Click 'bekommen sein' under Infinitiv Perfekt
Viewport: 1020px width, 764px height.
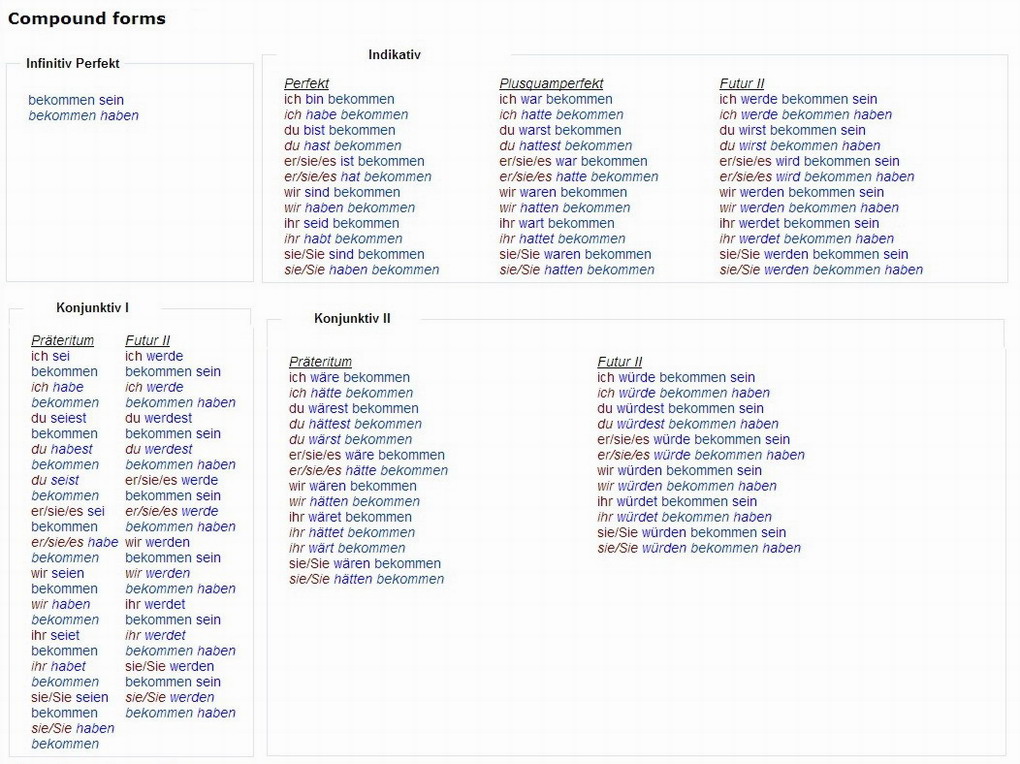pyautogui.click(x=76, y=100)
